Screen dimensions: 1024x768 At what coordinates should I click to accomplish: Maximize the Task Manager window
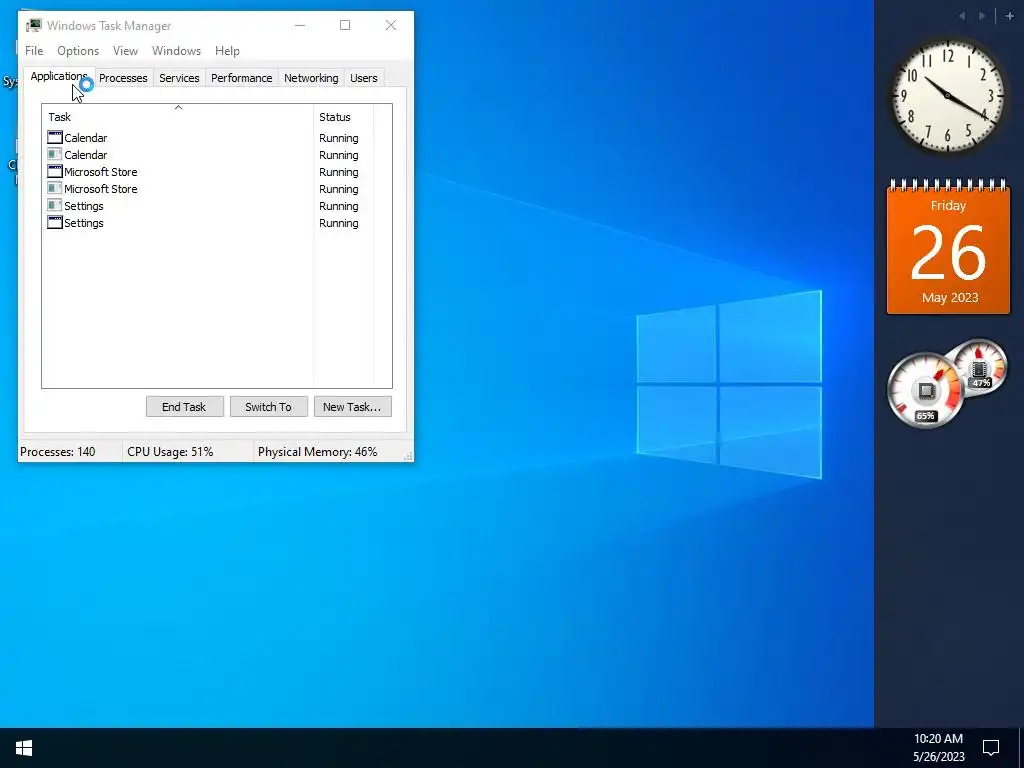345,25
